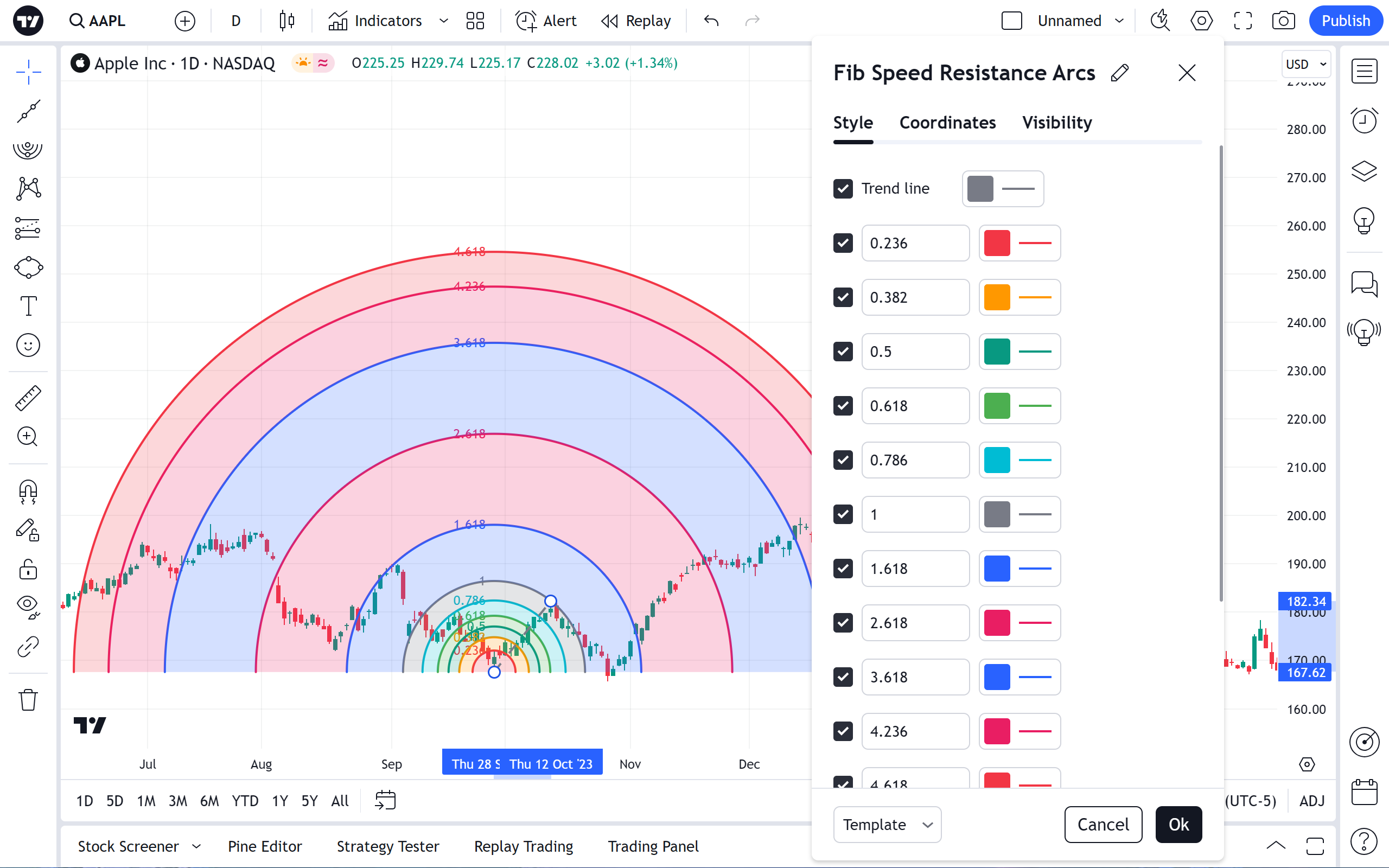Open the Visibility tab
This screenshot has width=1389, height=868.
click(x=1057, y=123)
